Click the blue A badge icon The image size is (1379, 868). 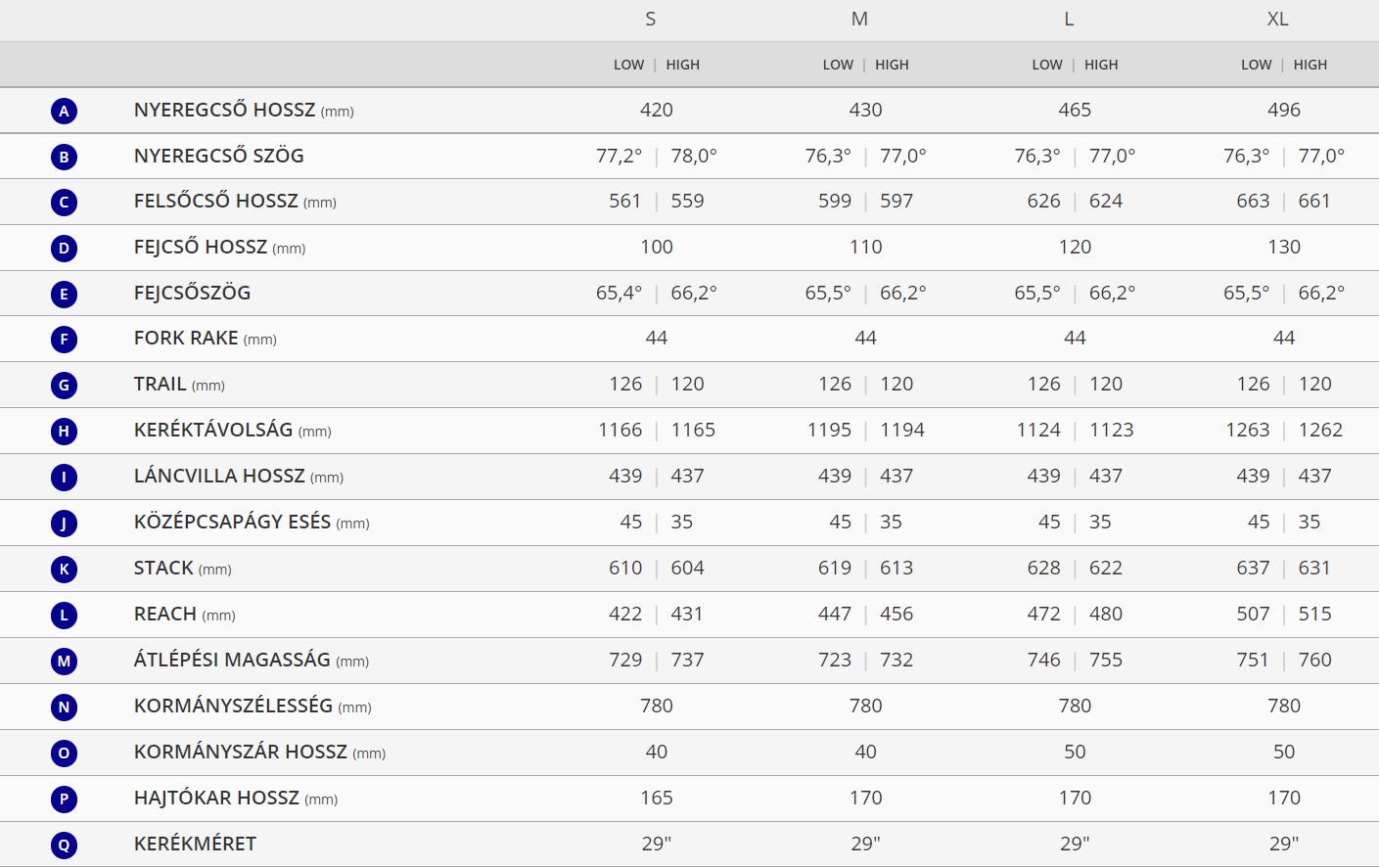coord(64,111)
